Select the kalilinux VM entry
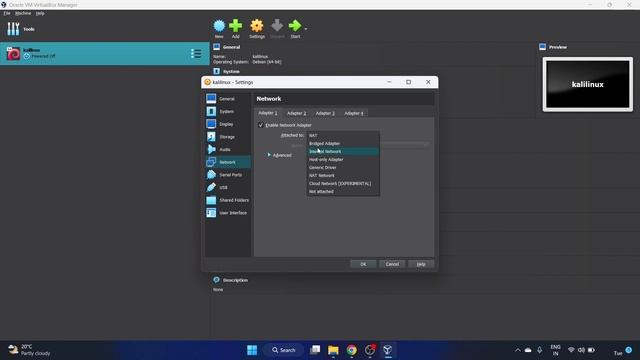 click(104, 53)
